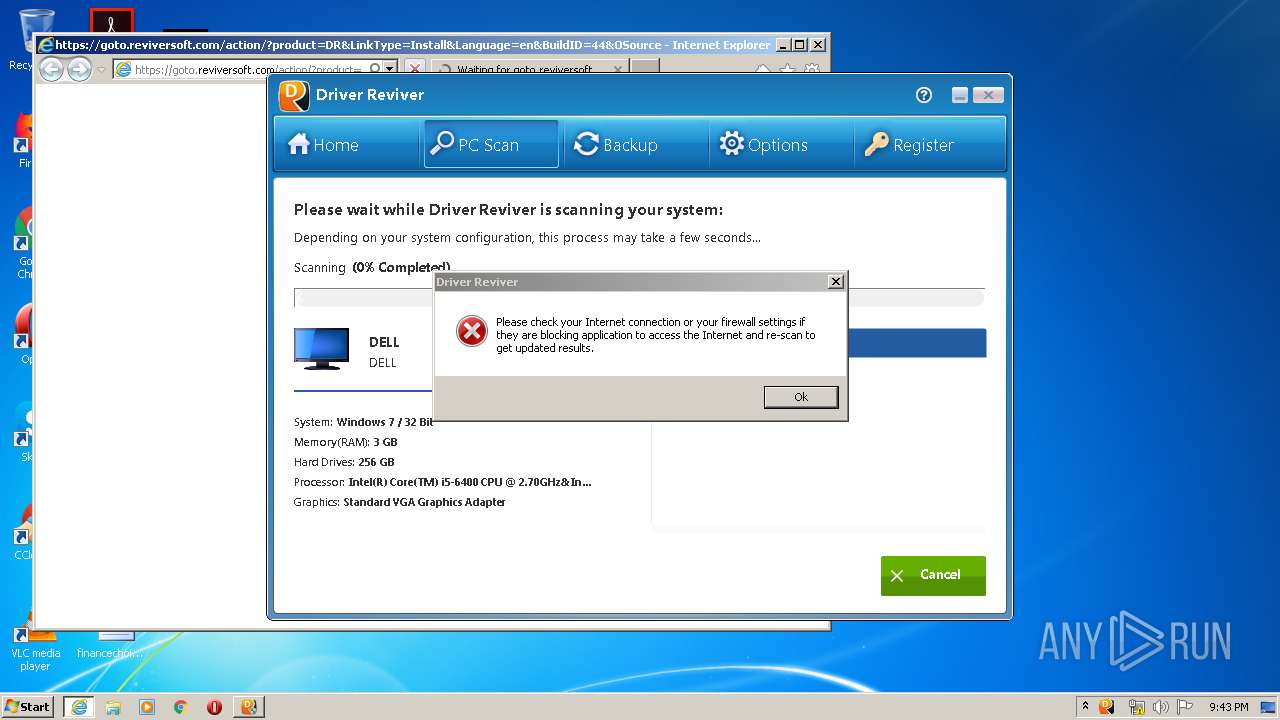Image resolution: width=1280 pixels, height=720 pixels.
Task: Click the Forward button in Internet Explorer
Action: click(79, 69)
